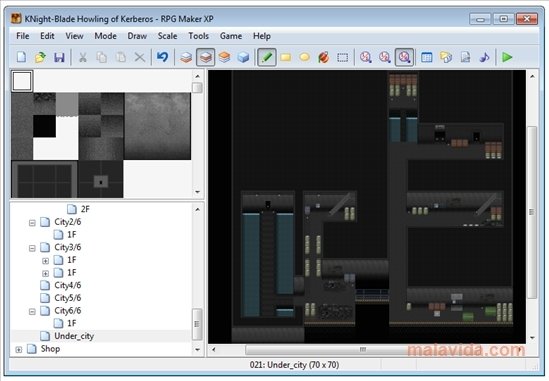Expand the Shop map tree node
This screenshot has width=549, height=381.
pyautogui.click(x=19, y=349)
